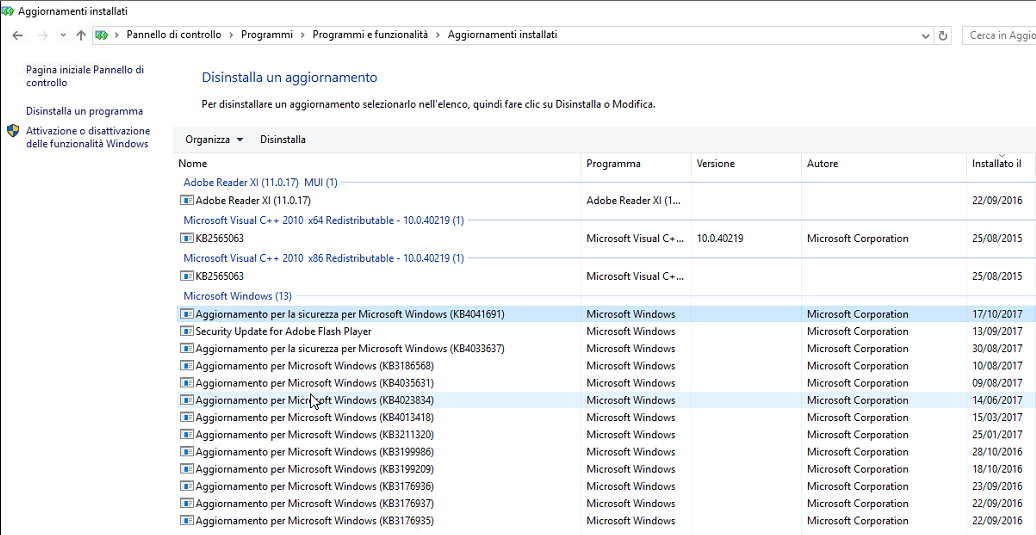Click the icon of KB3211320 update
The width and height of the screenshot is (1036, 535).
[x=187, y=435]
